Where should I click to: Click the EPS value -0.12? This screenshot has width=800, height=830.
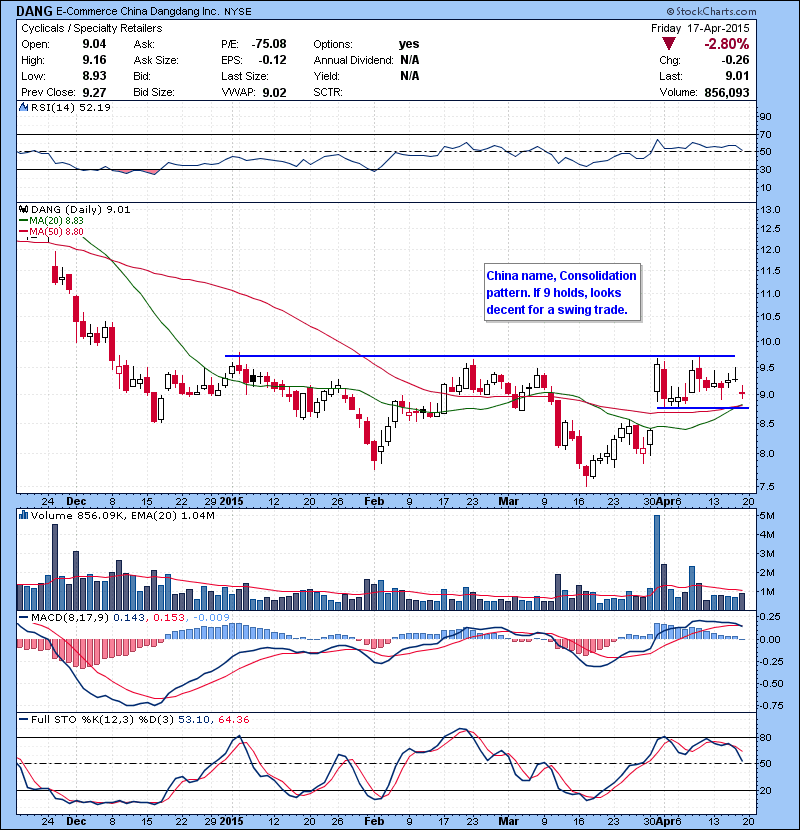(x=273, y=60)
